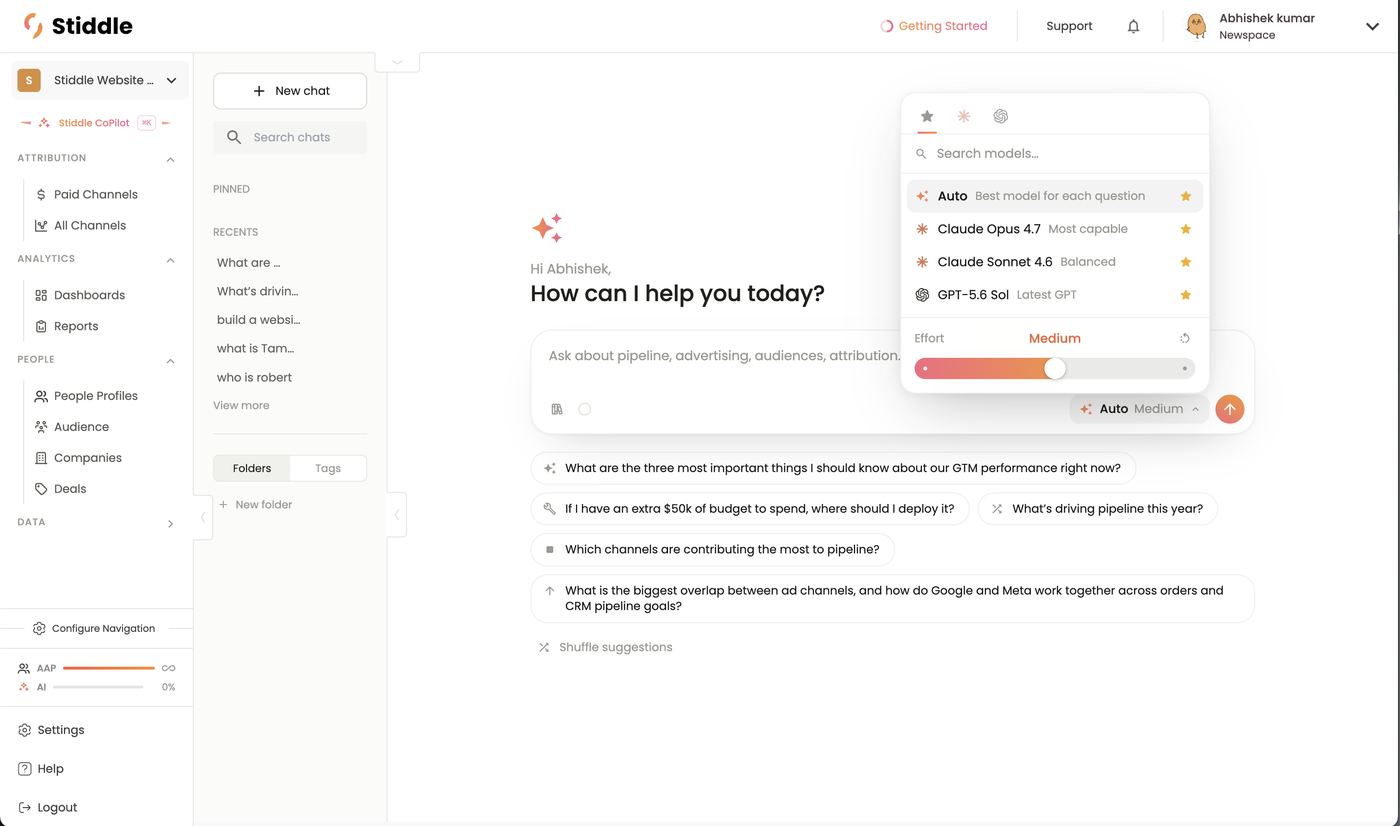Click the maximum end of the Effort slider

[1185, 369]
